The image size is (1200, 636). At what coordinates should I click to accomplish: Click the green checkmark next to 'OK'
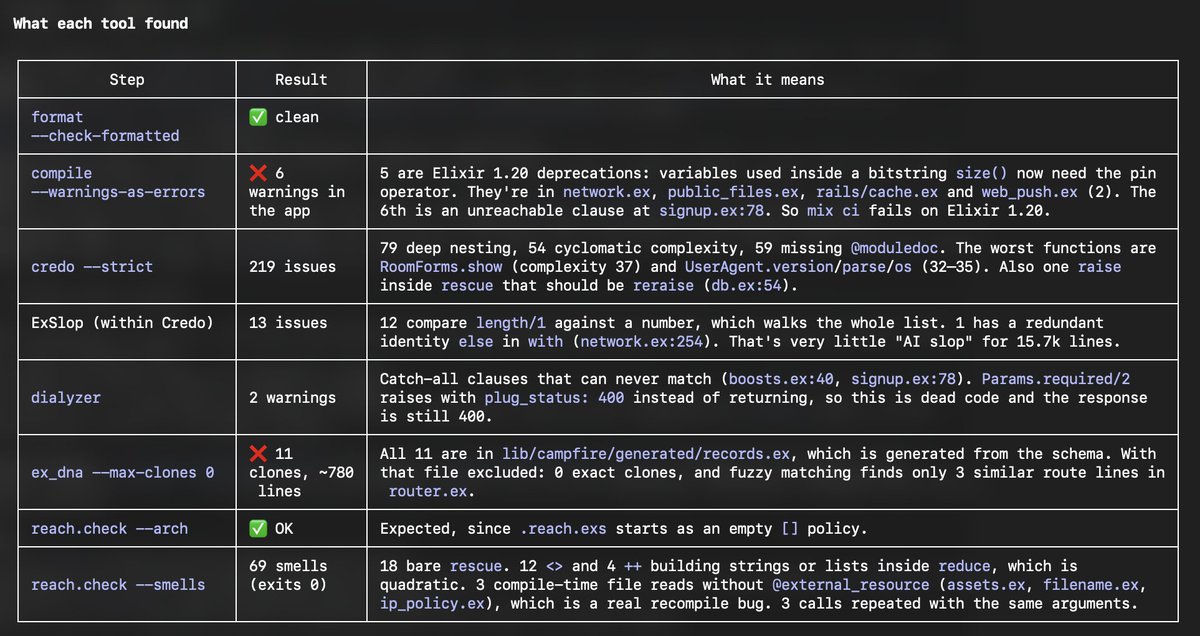pyautogui.click(x=258, y=528)
